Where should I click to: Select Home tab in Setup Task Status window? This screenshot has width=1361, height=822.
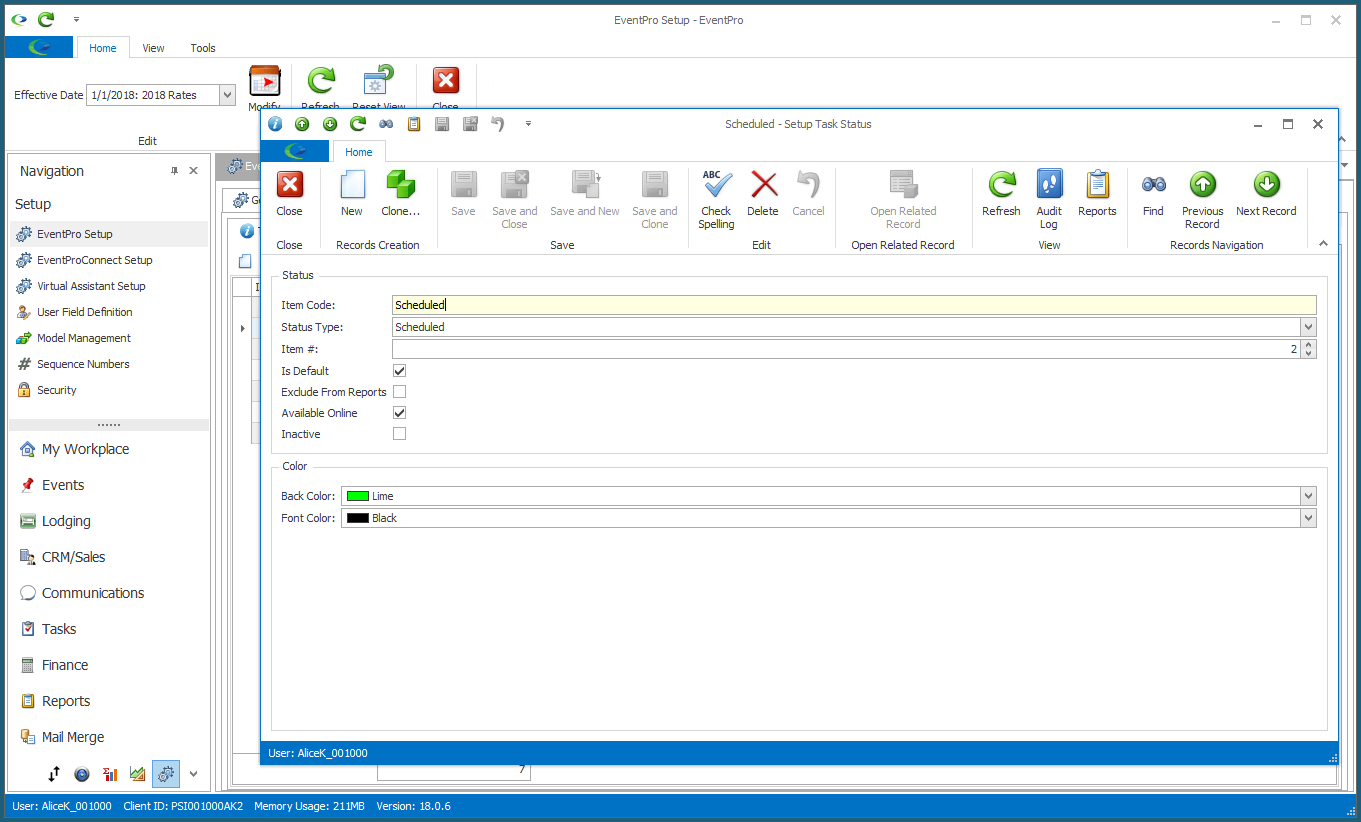pyautogui.click(x=358, y=152)
